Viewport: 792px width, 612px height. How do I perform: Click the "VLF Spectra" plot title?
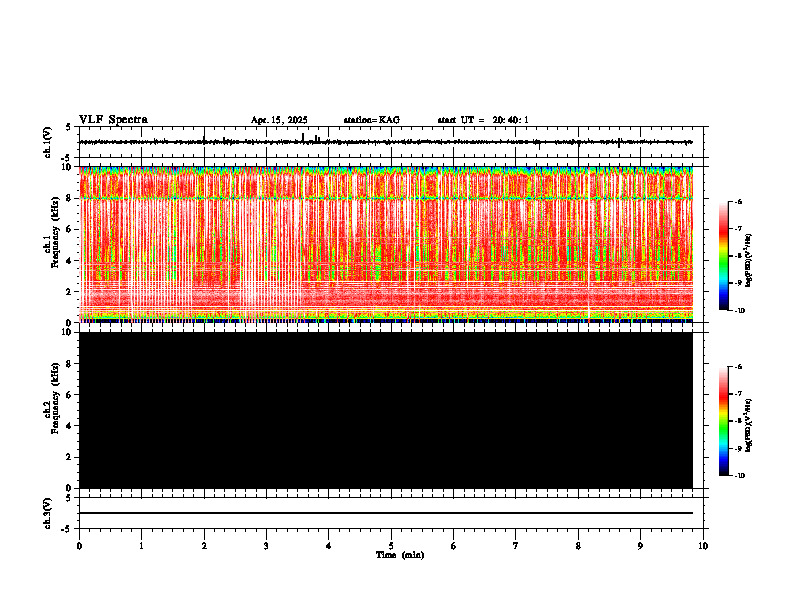113,120
